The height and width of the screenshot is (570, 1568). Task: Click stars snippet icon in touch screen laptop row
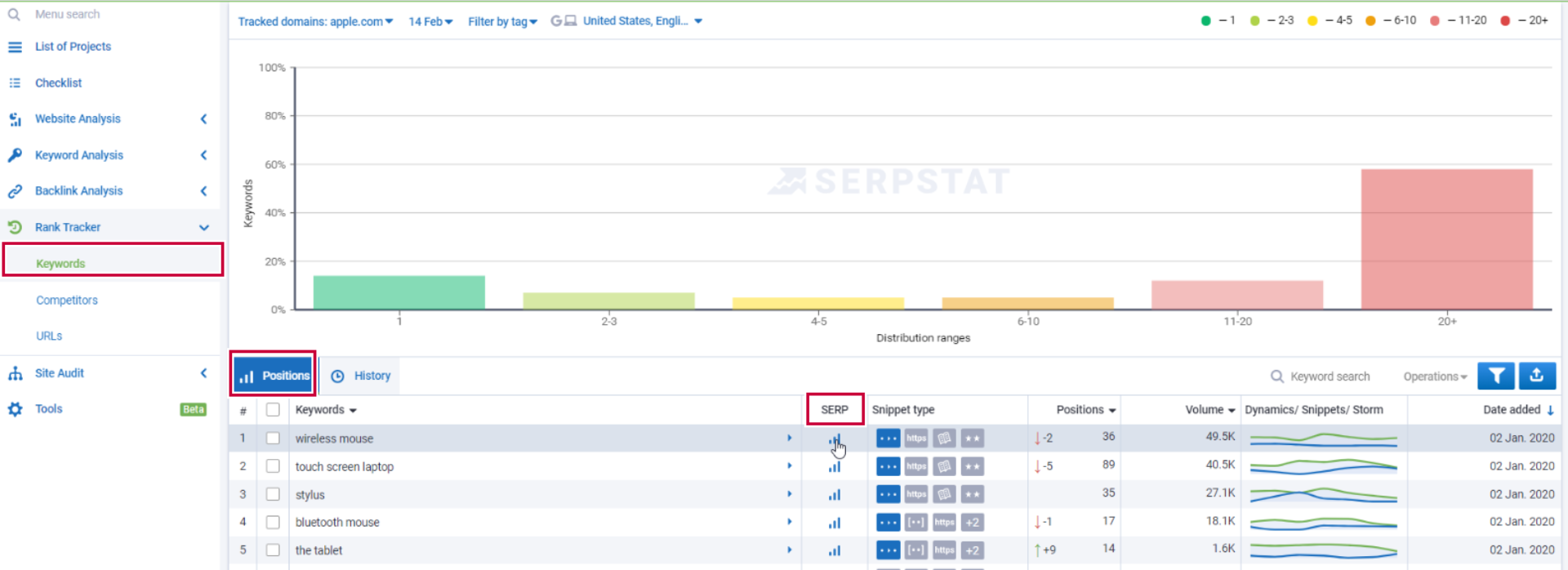pos(972,466)
